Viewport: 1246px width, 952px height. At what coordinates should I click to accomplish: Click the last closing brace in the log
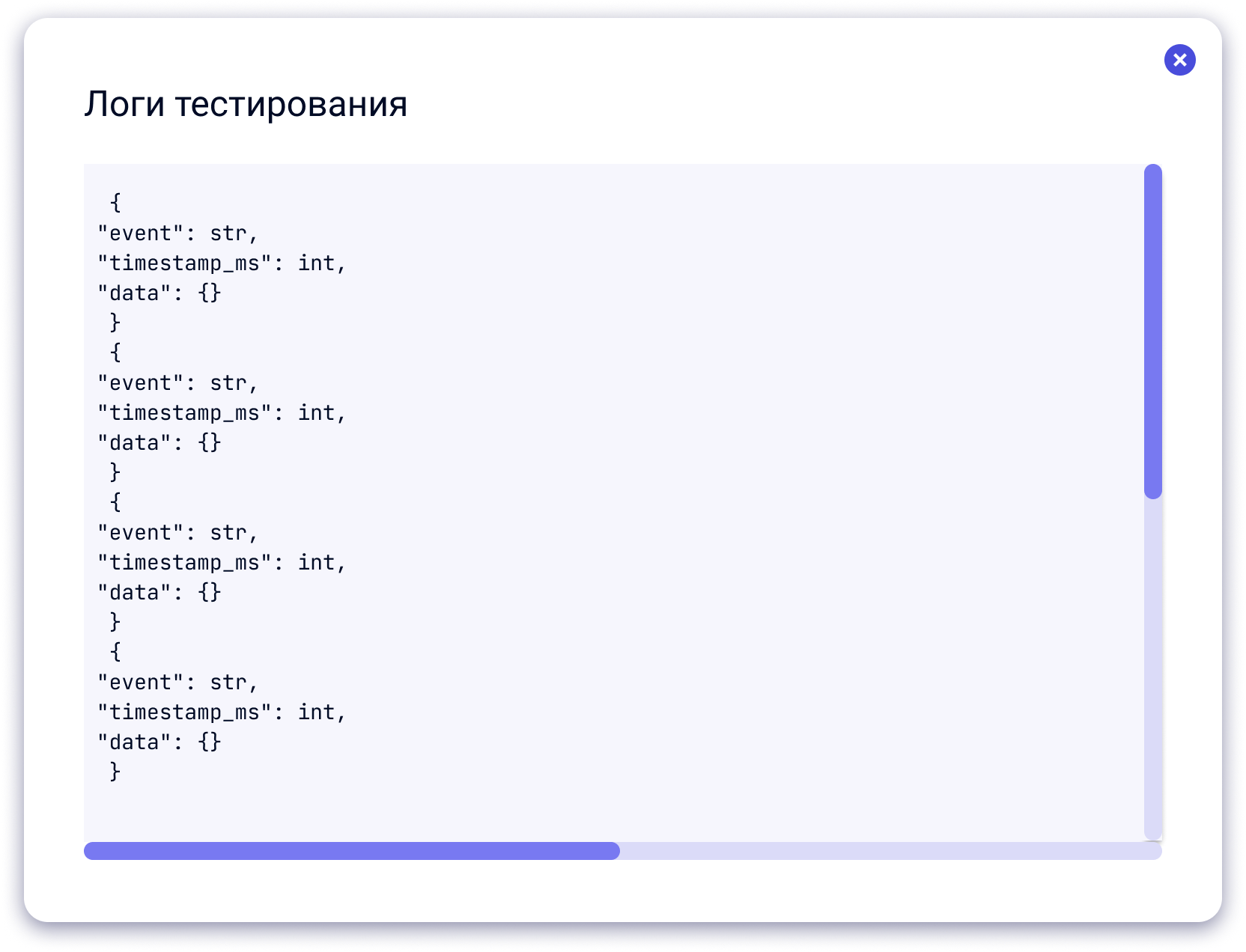115,772
